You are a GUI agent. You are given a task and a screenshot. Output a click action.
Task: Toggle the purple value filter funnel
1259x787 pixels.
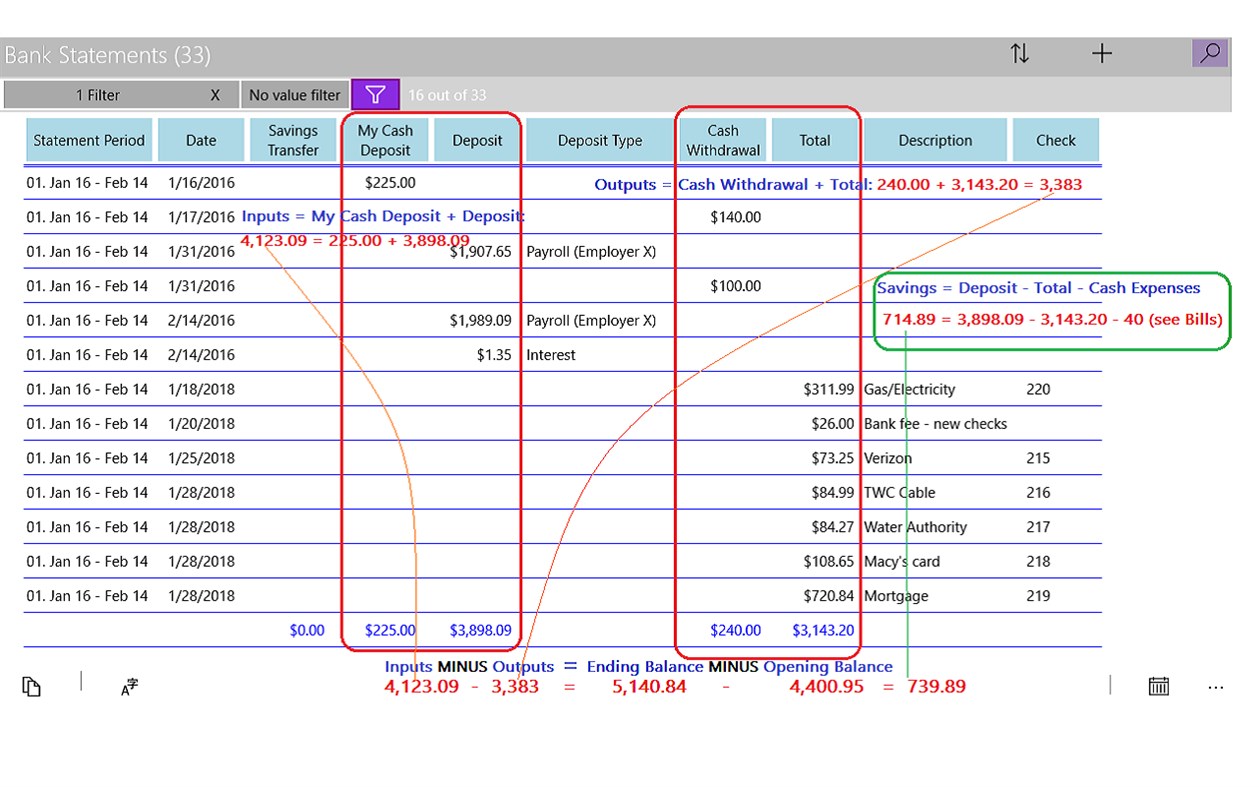click(x=375, y=94)
